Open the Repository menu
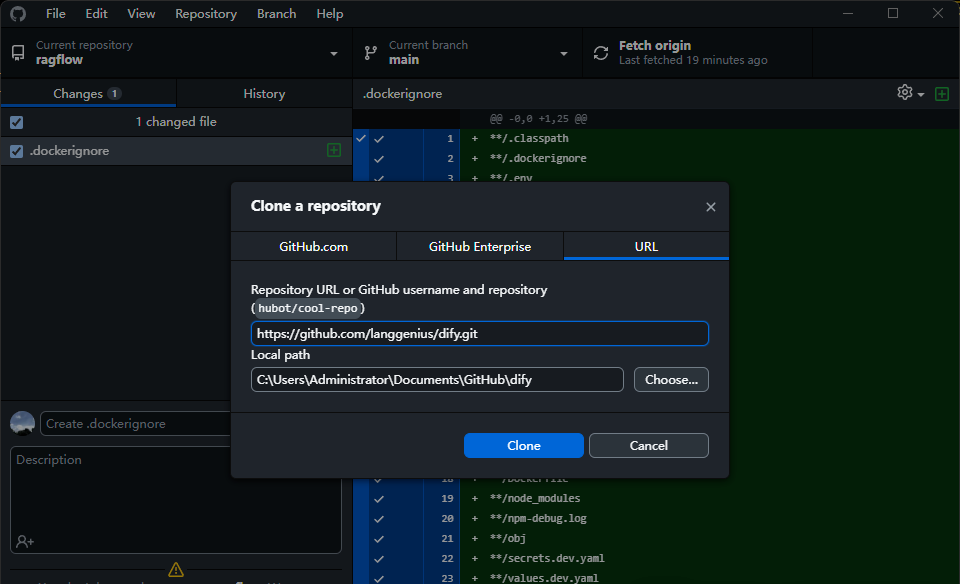 click(206, 13)
